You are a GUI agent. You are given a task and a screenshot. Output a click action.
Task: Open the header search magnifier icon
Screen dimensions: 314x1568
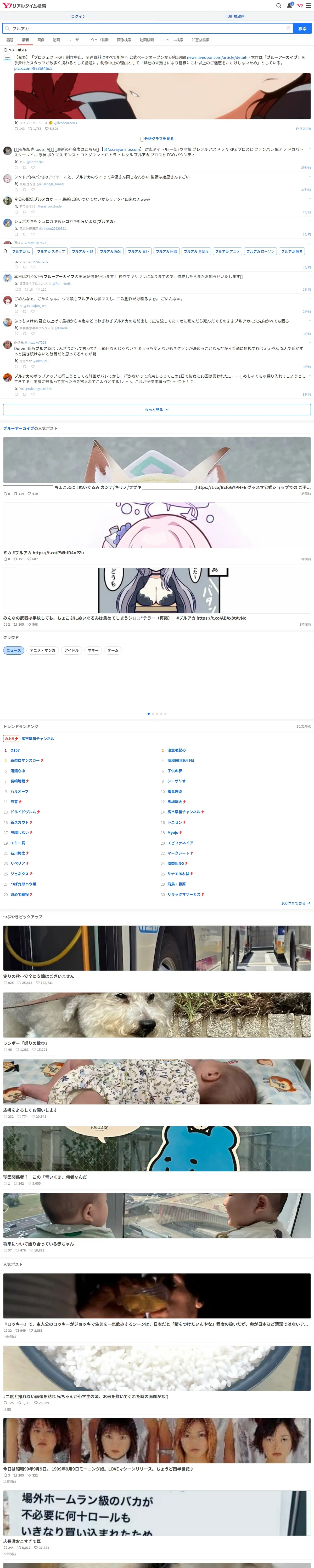279,5
